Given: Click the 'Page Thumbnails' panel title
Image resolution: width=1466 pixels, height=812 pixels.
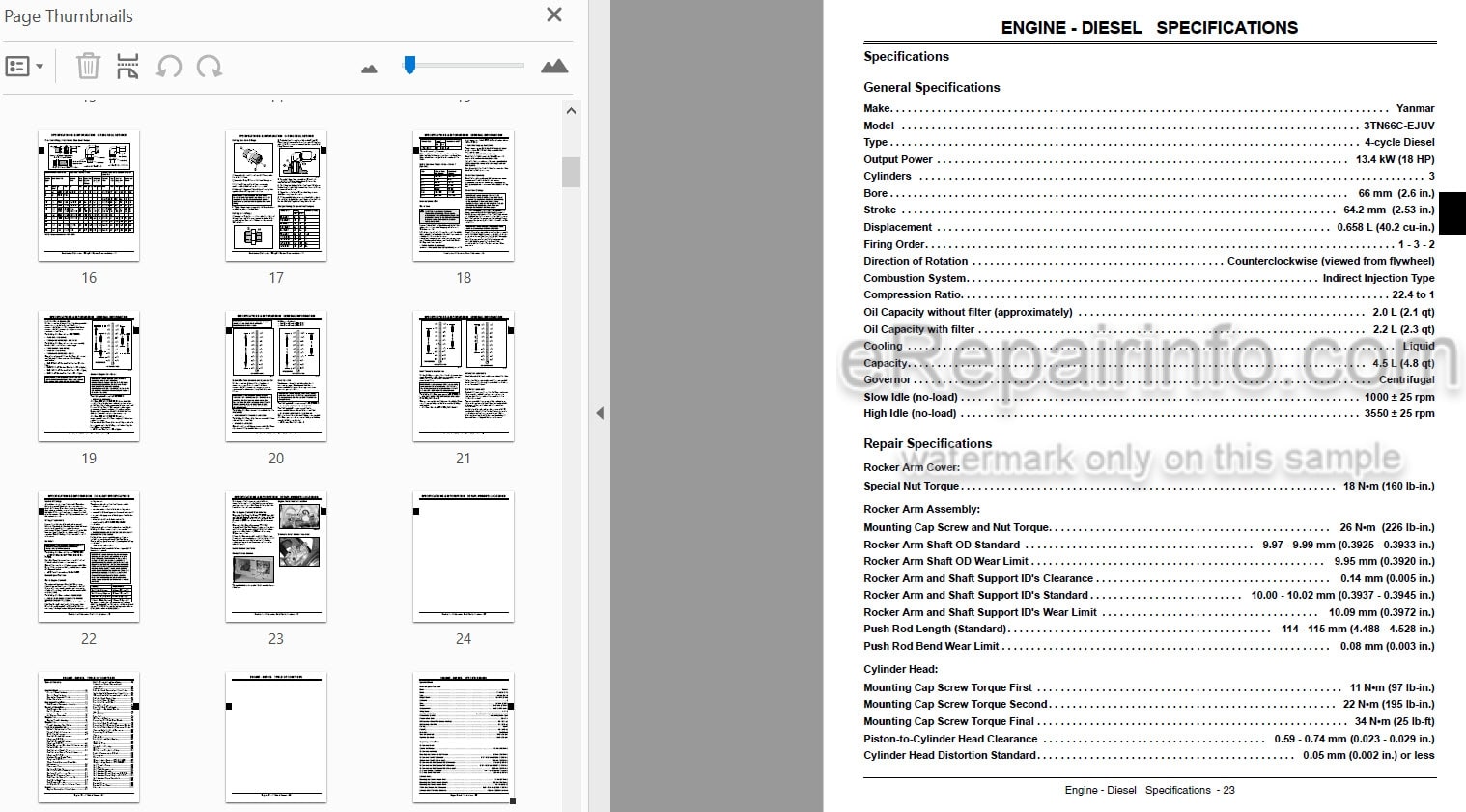Looking at the screenshot, I should [69, 16].
